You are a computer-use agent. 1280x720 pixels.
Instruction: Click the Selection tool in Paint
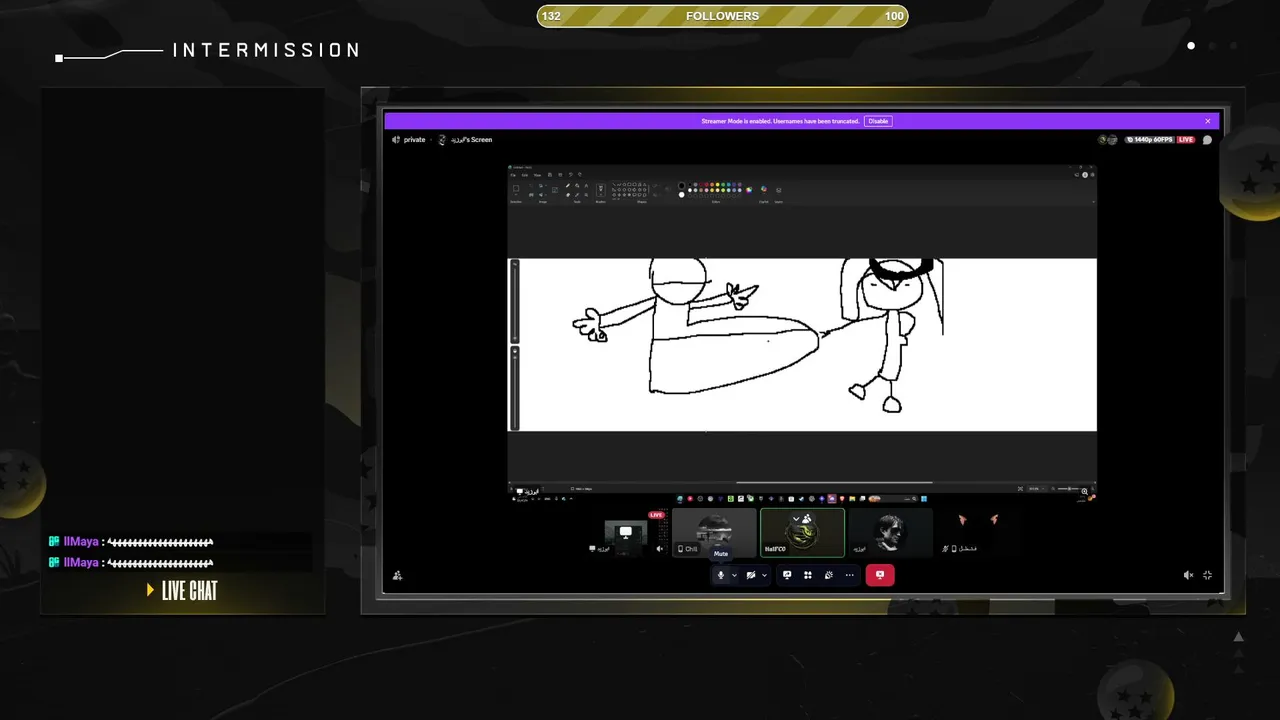coord(516,188)
